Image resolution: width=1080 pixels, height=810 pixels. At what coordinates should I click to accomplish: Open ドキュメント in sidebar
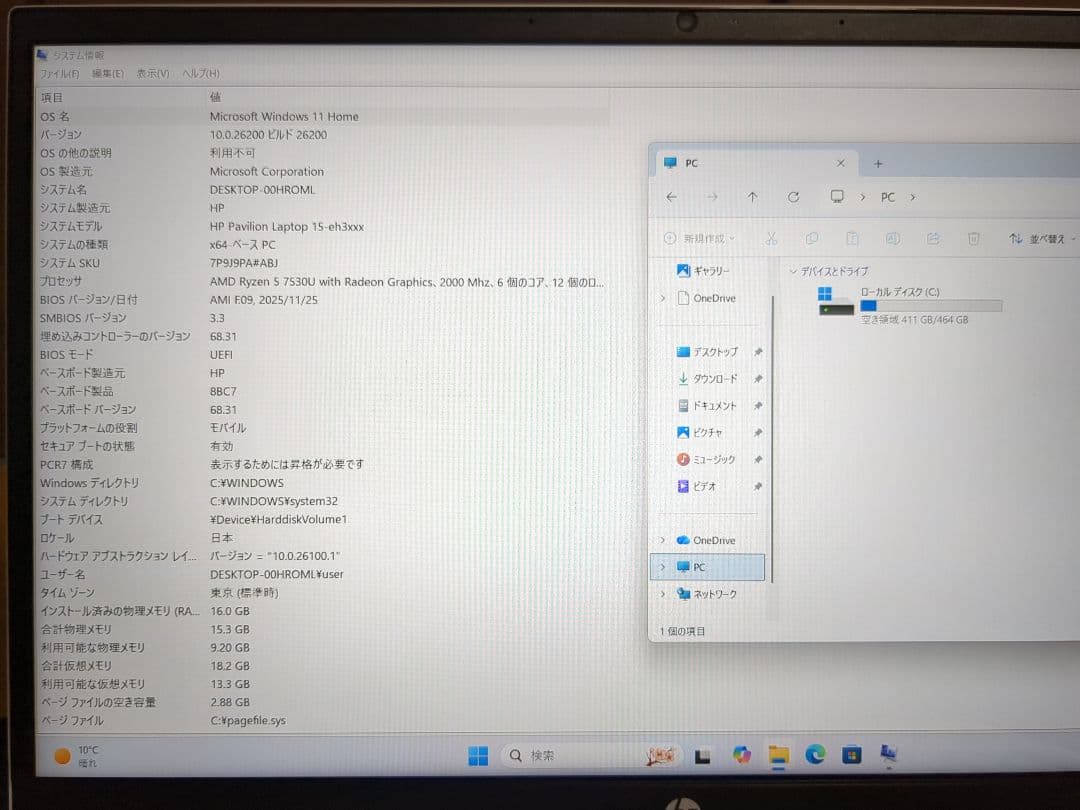tap(707, 406)
